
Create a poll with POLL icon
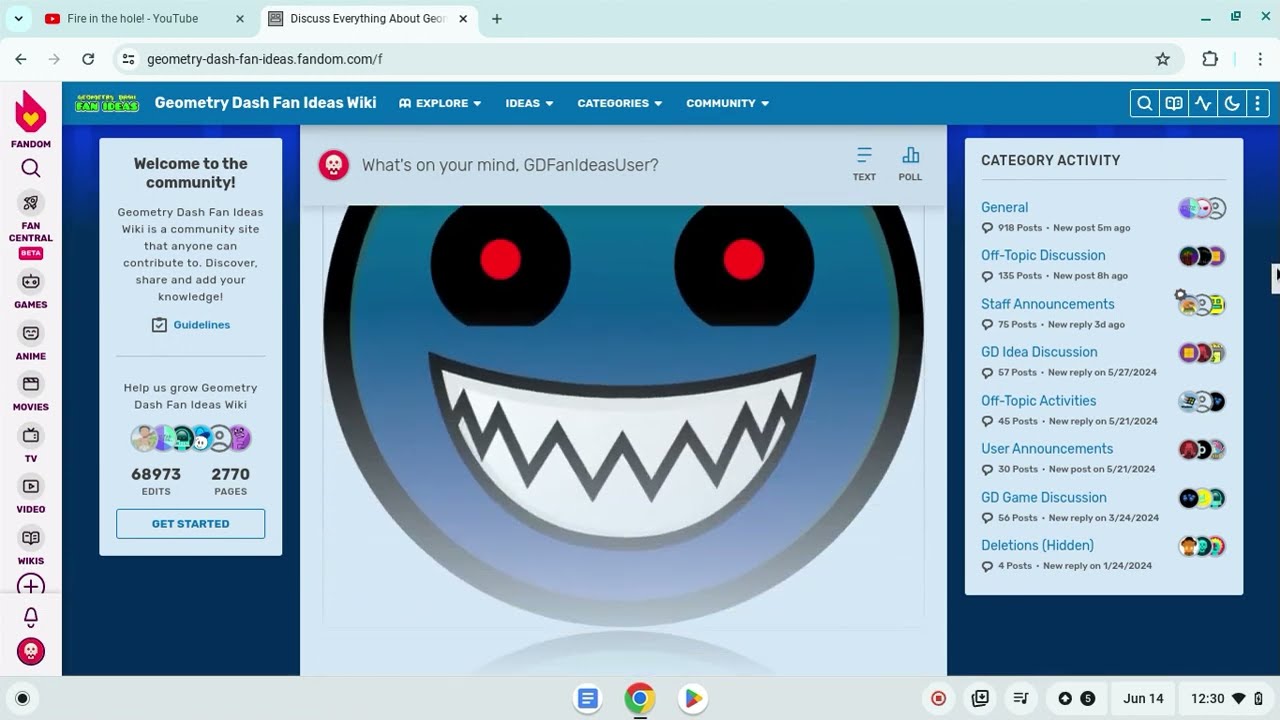[910, 164]
